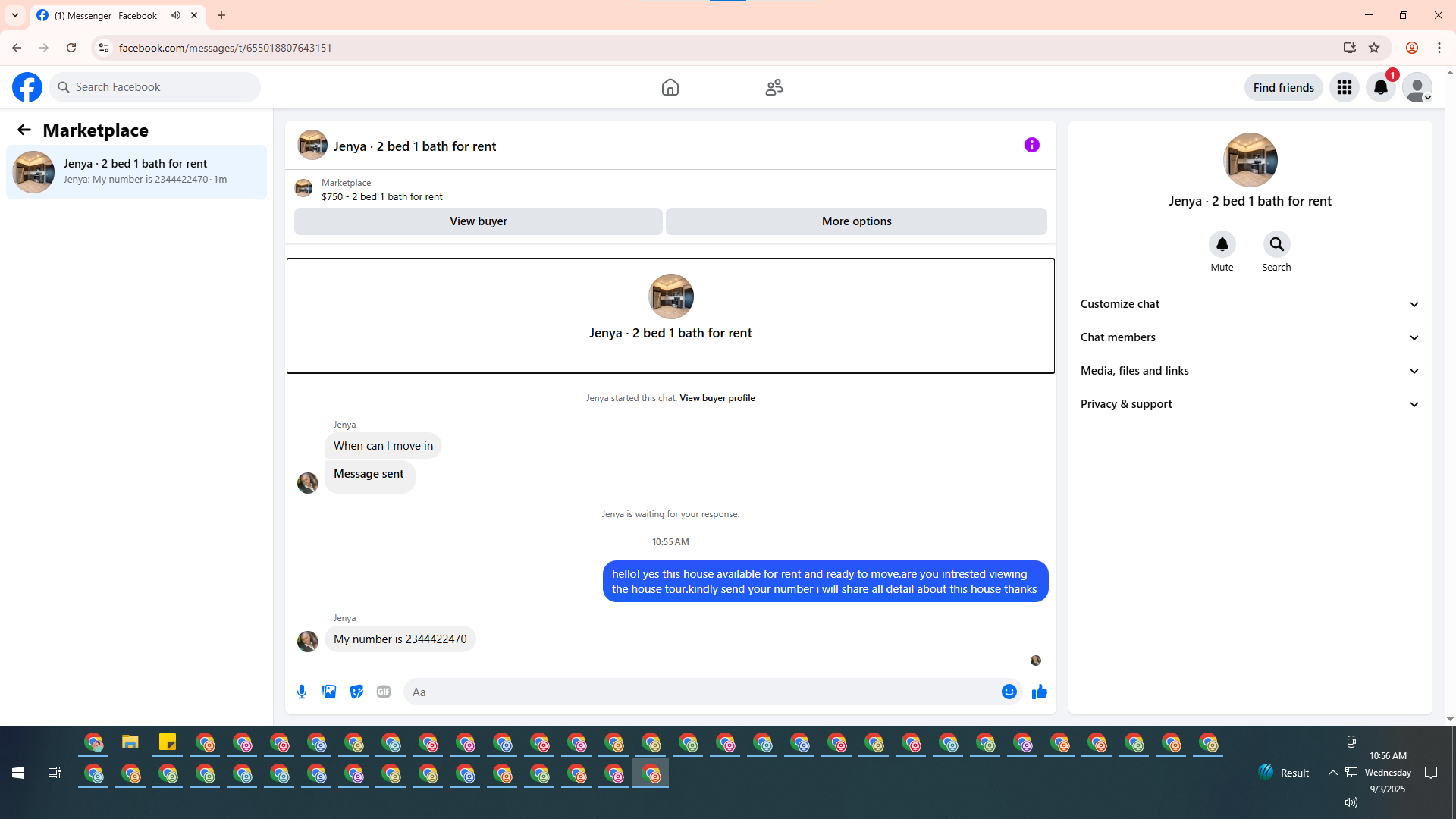This screenshot has height=819, width=1456.
Task: Open the $750 - 2 bed 1 bath listing link
Action: 382,196
